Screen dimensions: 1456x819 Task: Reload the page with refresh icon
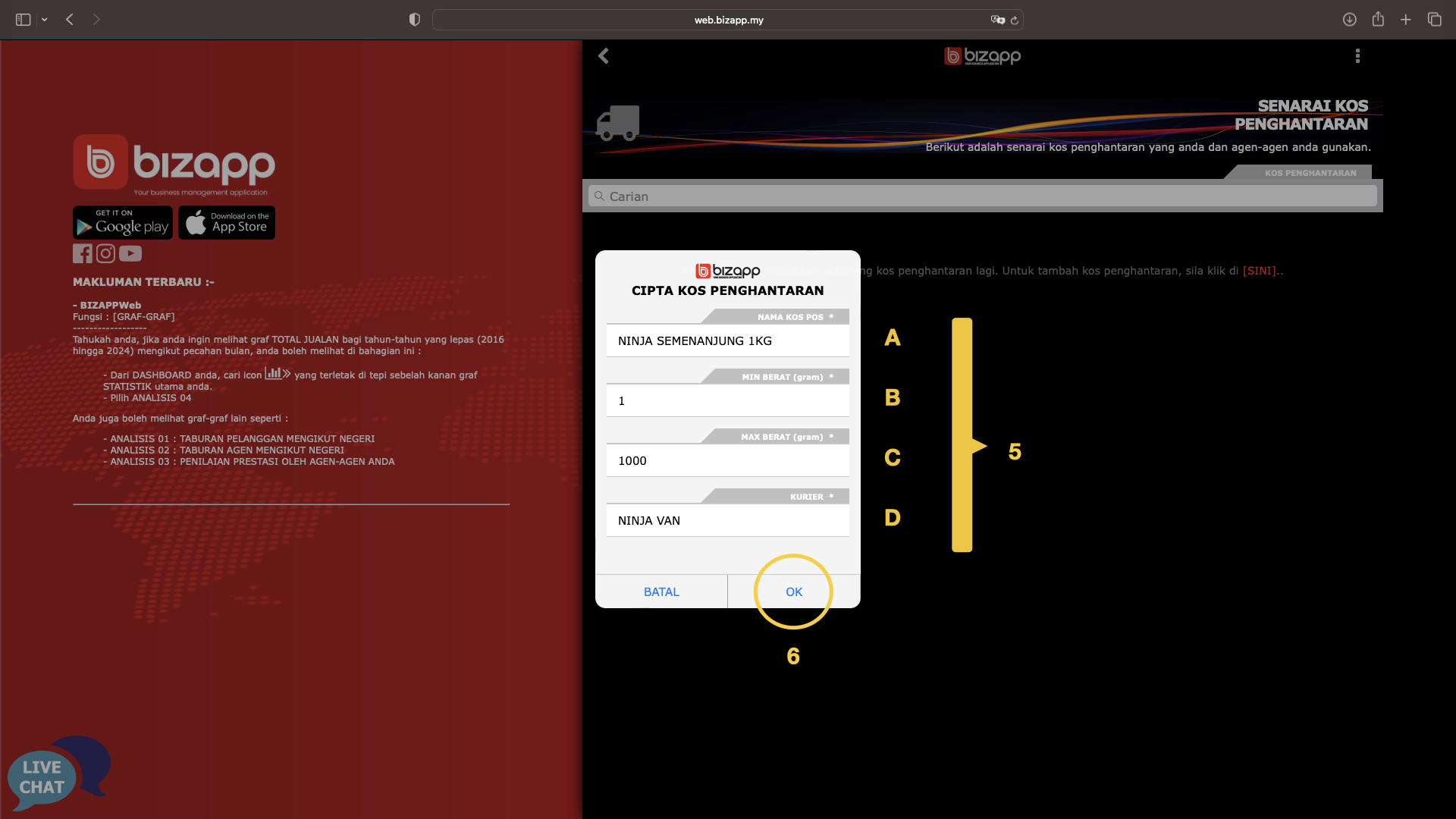(x=1015, y=20)
